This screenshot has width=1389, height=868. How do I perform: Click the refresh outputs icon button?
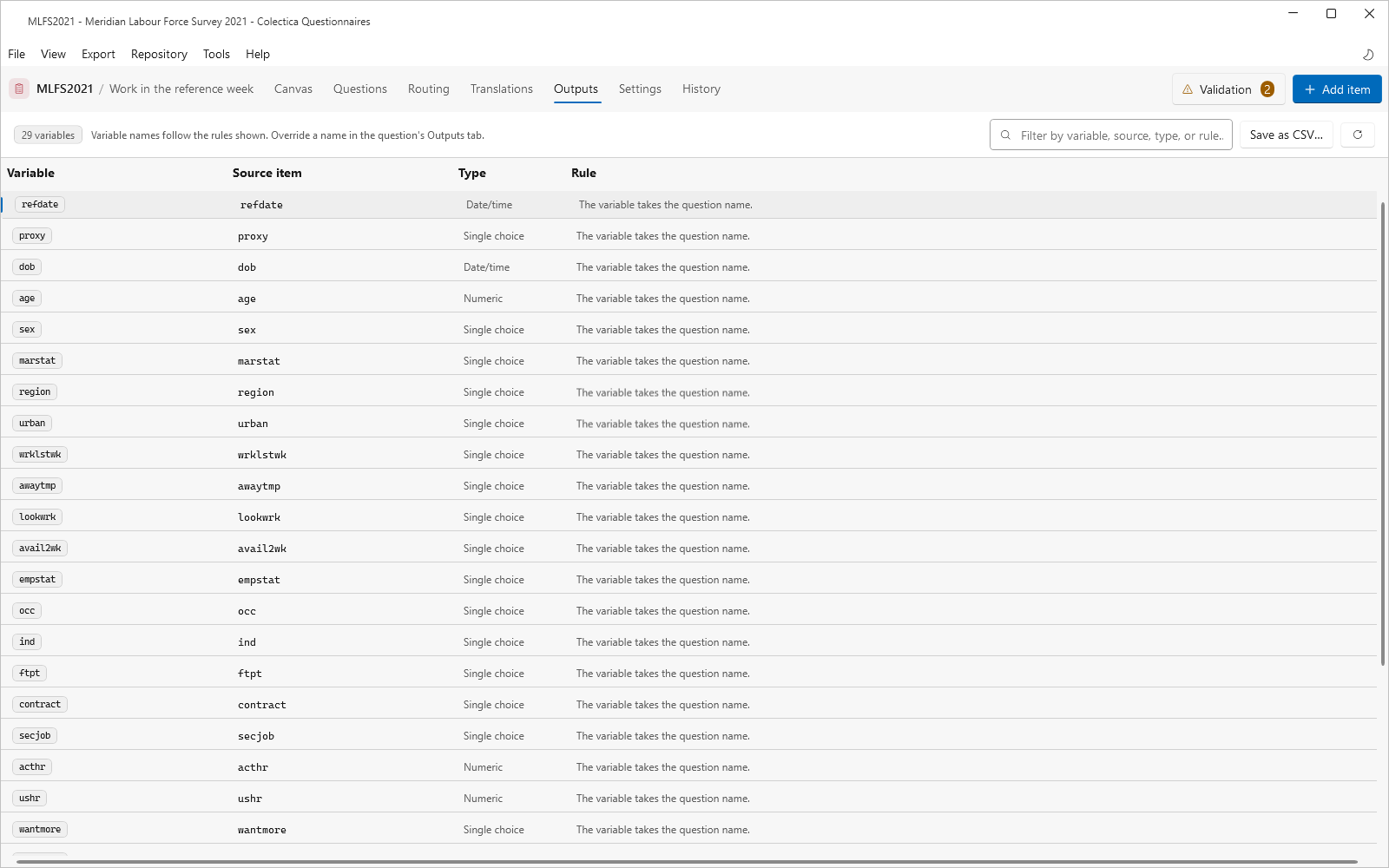click(x=1358, y=135)
